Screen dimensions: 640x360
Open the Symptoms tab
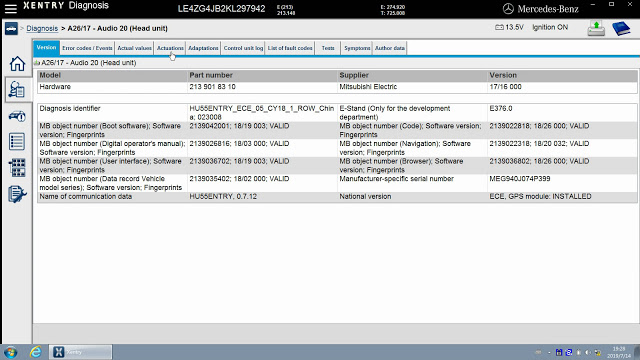[x=357, y=48]
